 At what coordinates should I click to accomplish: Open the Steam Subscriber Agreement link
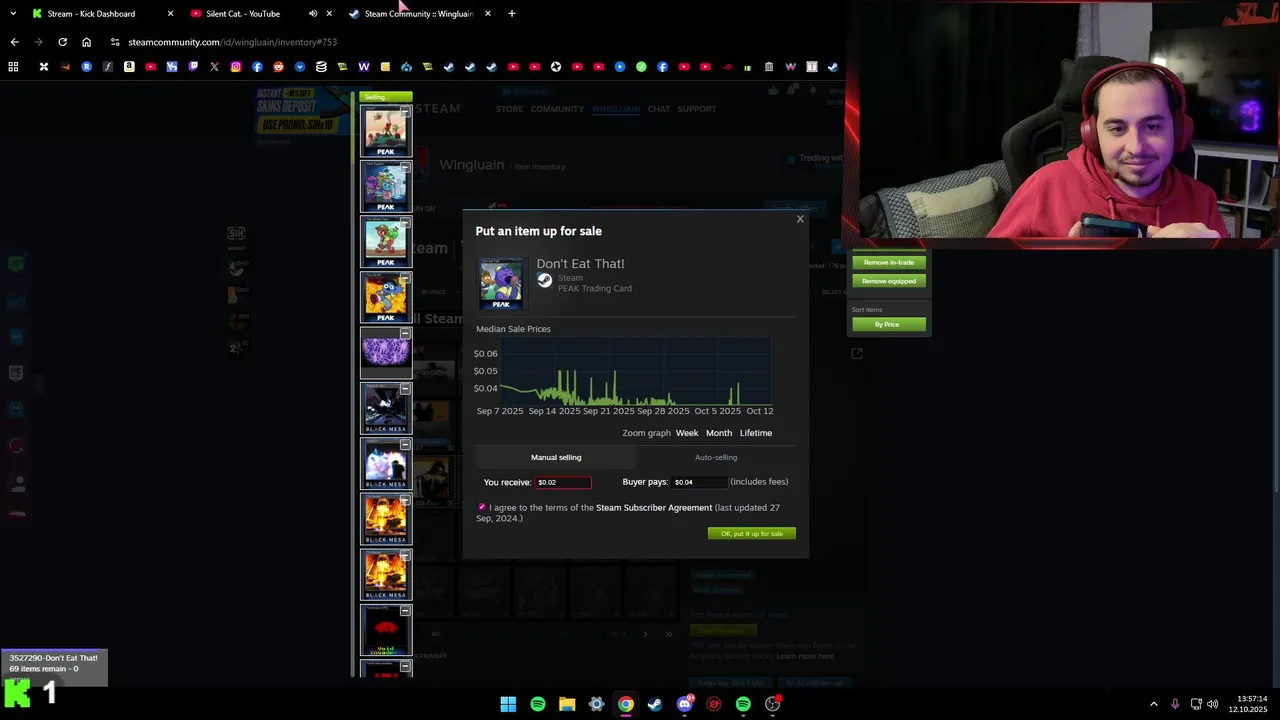654,507
